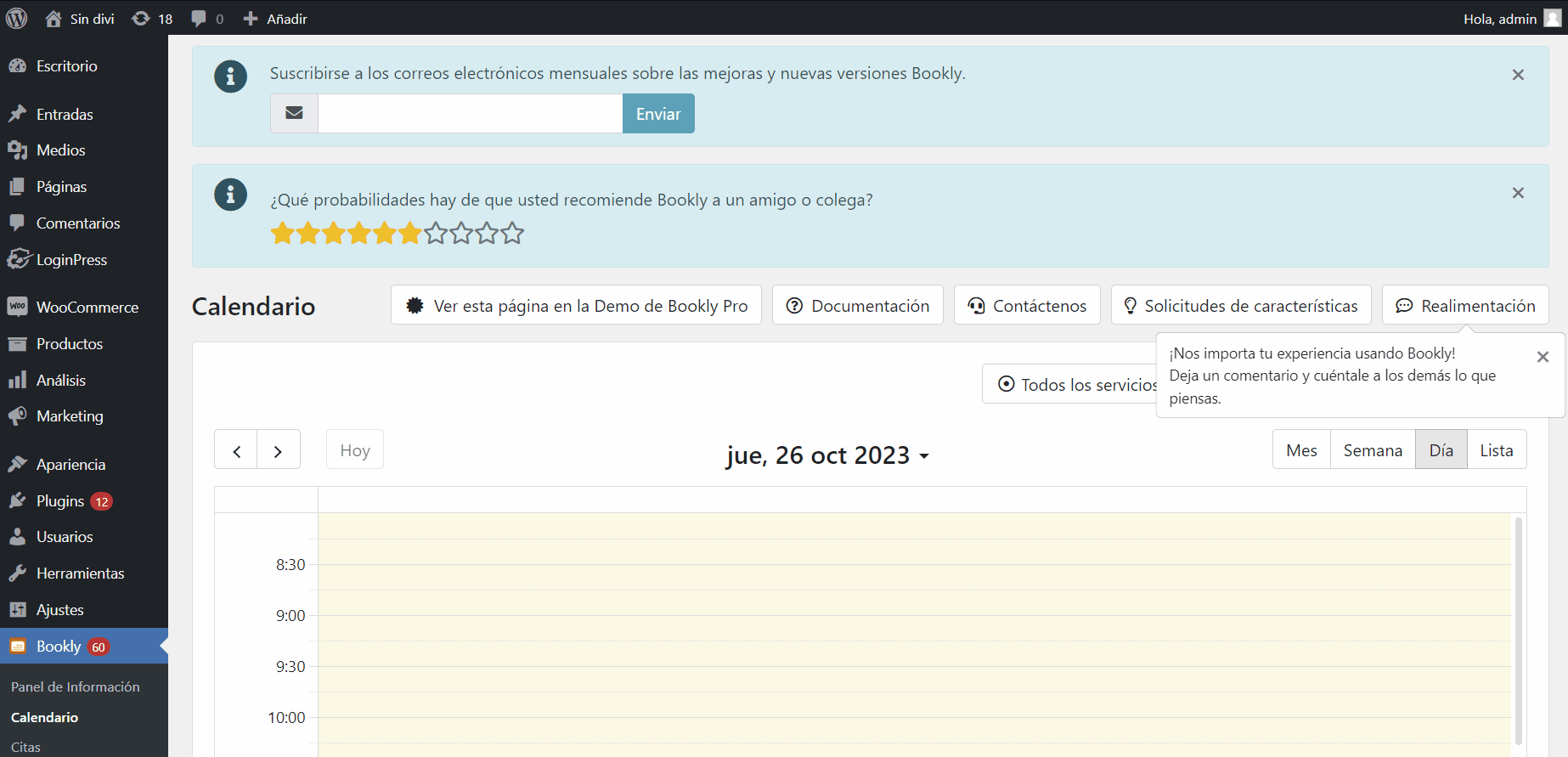Click the WordPress logo icon

coord(17,18)
